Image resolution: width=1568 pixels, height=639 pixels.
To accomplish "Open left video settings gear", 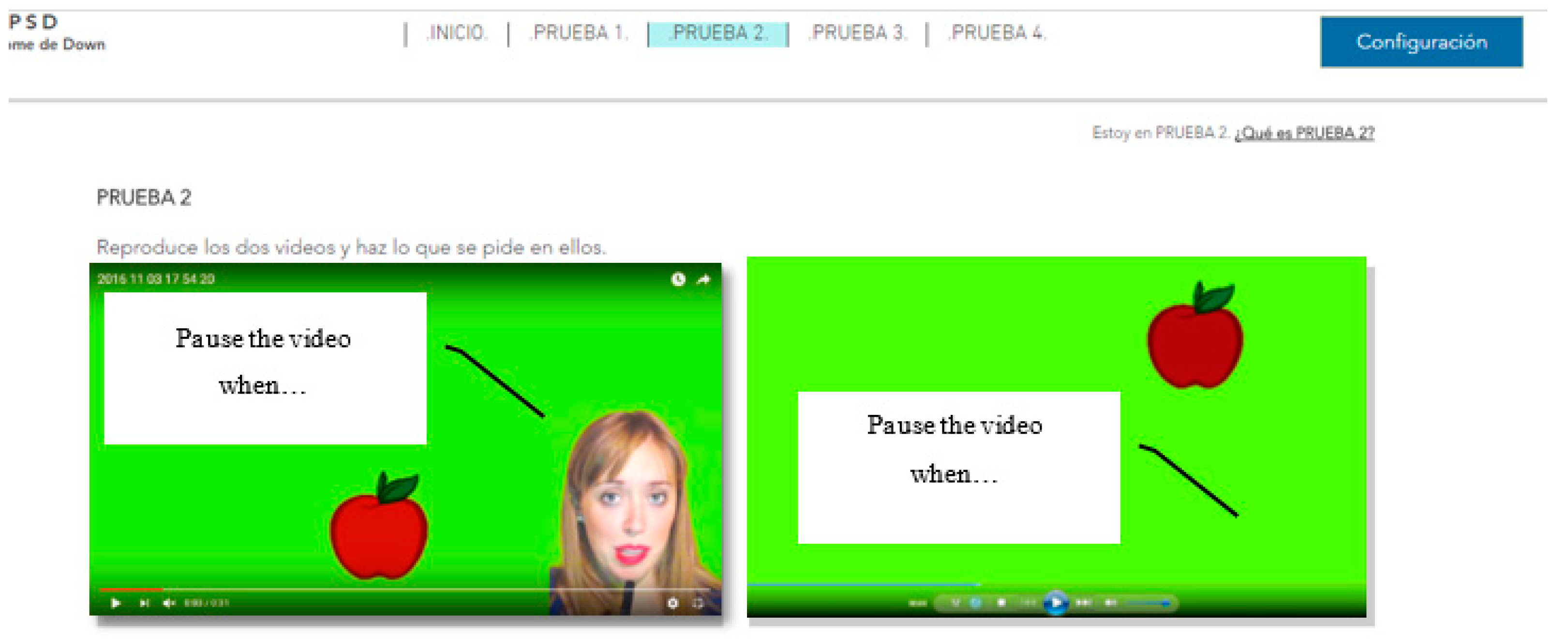I will 672,603.
